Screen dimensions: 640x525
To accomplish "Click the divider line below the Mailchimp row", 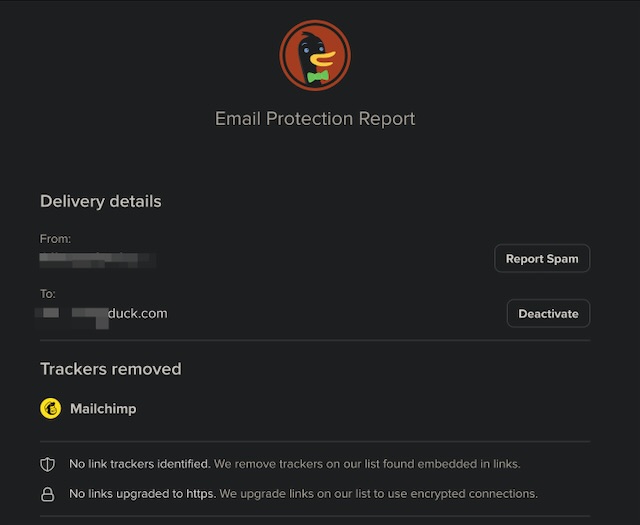I will pos(315,441).
